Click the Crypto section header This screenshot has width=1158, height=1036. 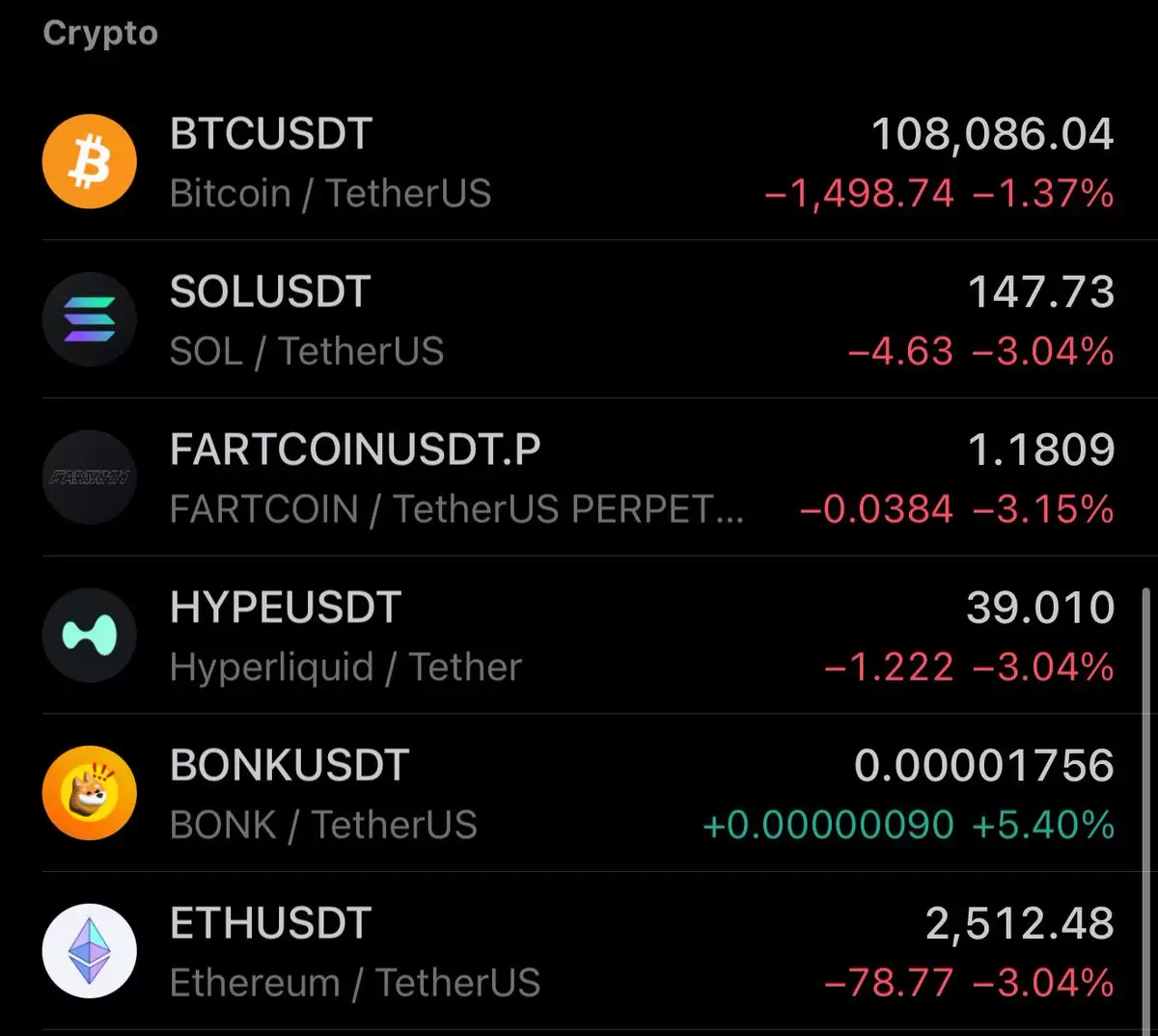coord(100,33)
